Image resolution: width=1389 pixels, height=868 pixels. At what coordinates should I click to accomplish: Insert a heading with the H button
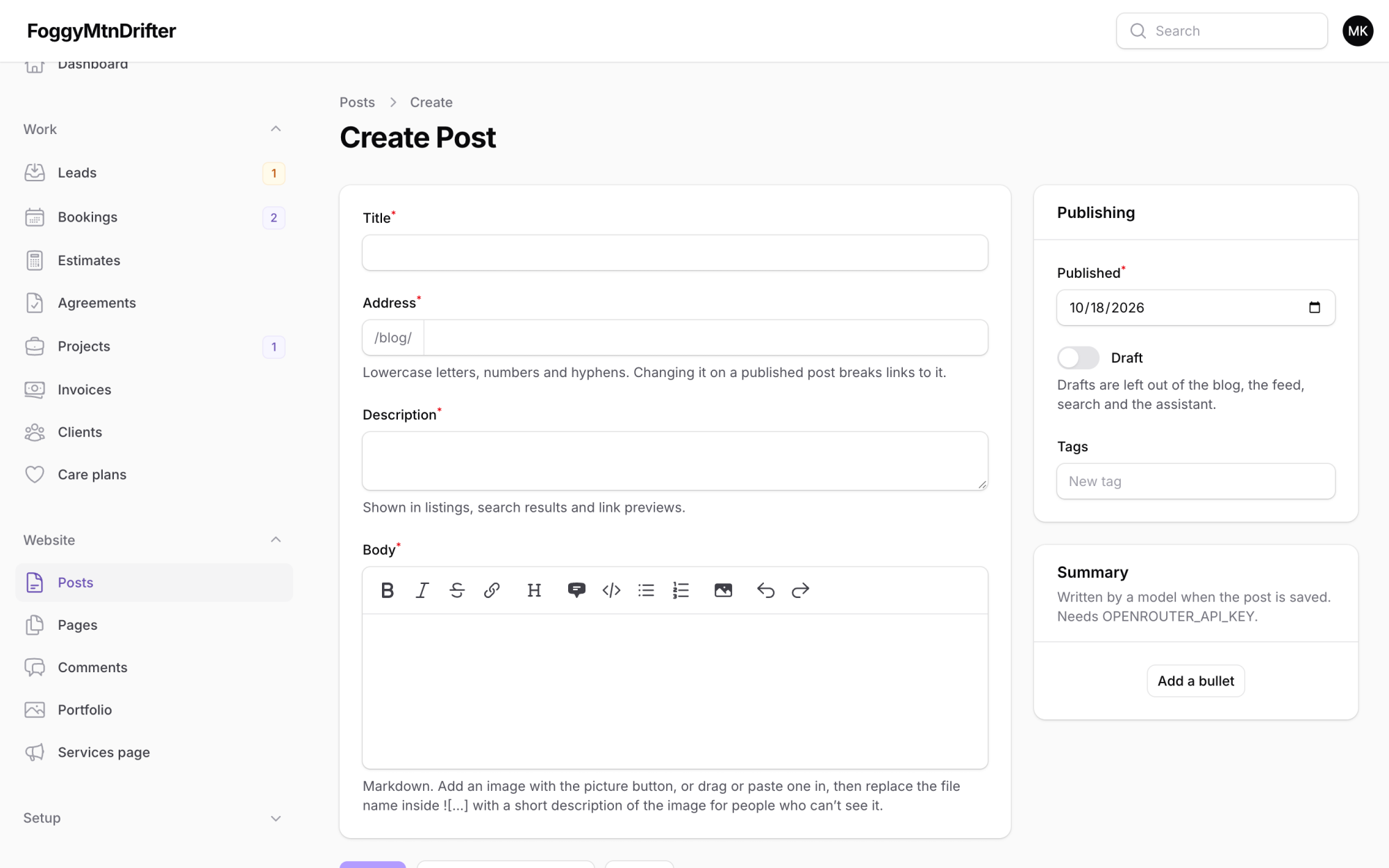[534, 590]
